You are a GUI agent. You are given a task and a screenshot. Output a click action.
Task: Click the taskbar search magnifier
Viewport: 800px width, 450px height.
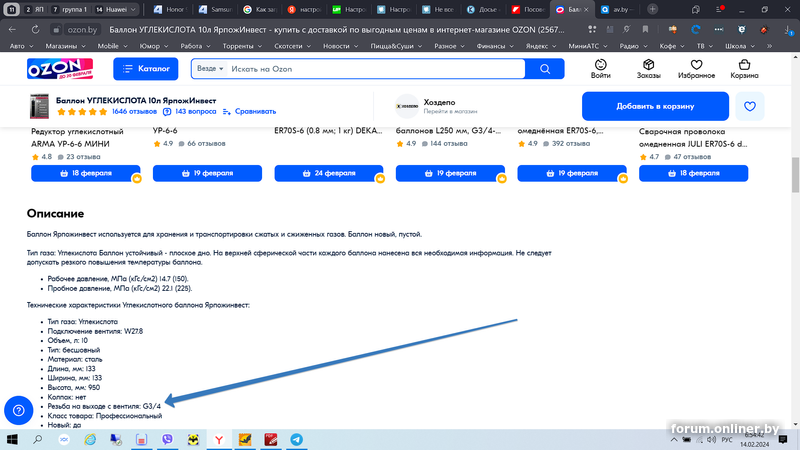(38, 439)
